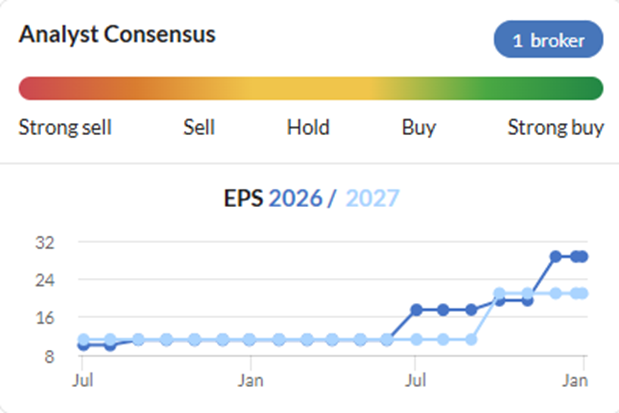The height and width of the screenshot is (413, 619).
Task: Click the highest dark-blue 2026 EPS point
Action: (x=555, y=257)
